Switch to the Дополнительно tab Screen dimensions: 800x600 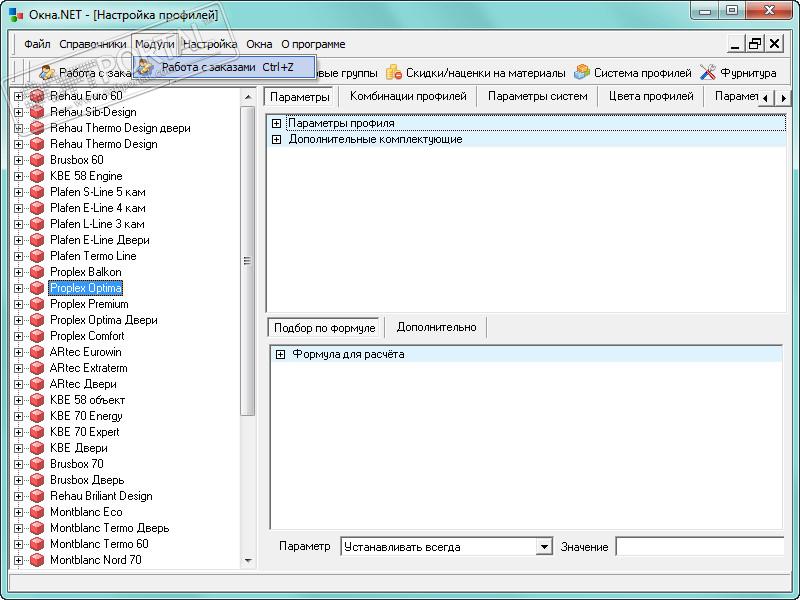(436, 328)
